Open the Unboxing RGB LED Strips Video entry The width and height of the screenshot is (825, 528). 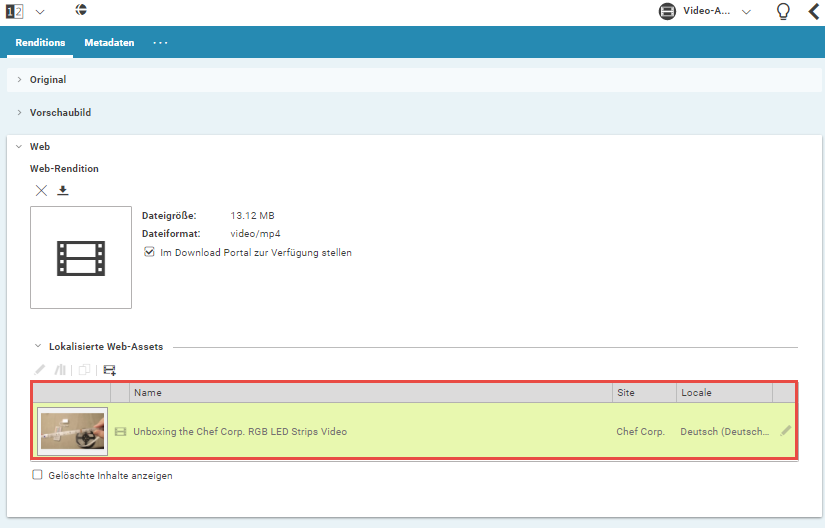coord(240,432)
